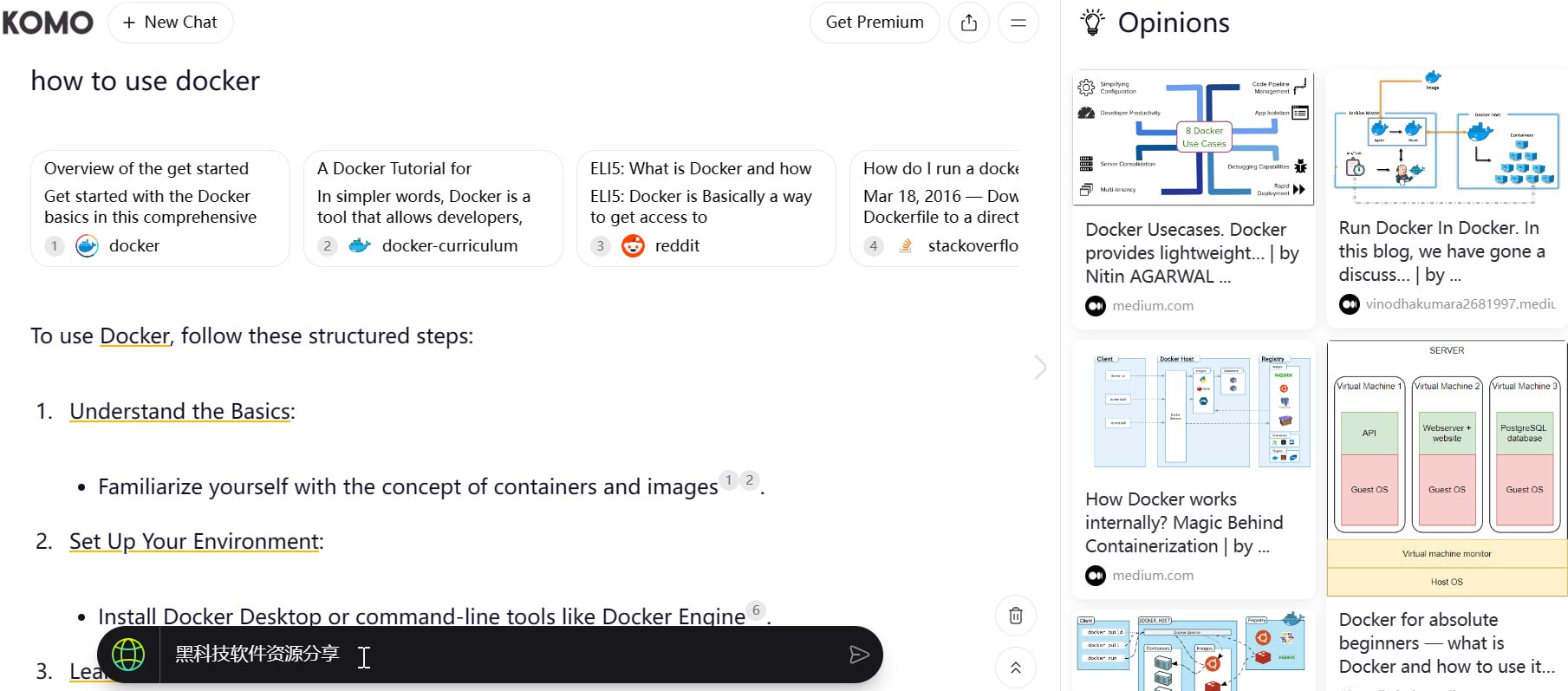Click medium.com under Docker Usecases article
Image resolution: width=1568 pixels, height=691 pixels.
[1153, 306]
